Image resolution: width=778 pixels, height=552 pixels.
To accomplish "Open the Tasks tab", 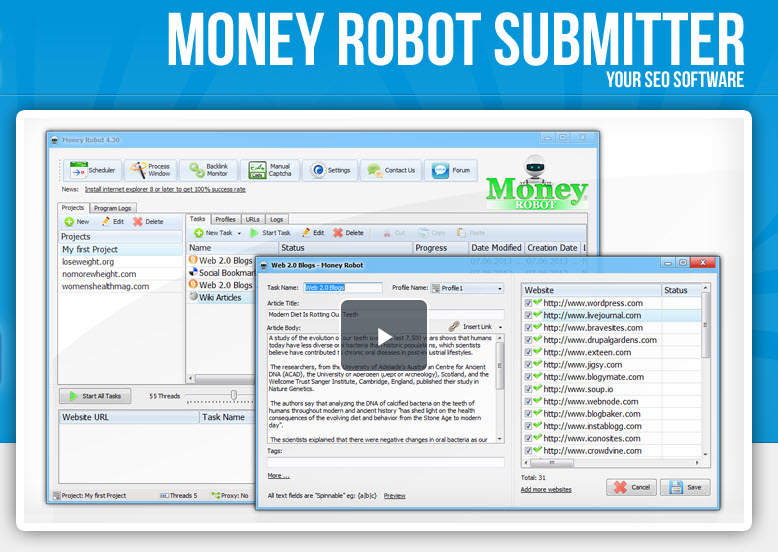I will (197, 219).
